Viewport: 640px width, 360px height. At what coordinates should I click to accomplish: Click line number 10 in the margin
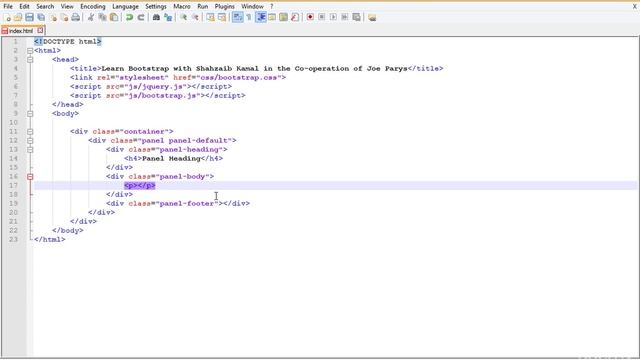point(13,122)
